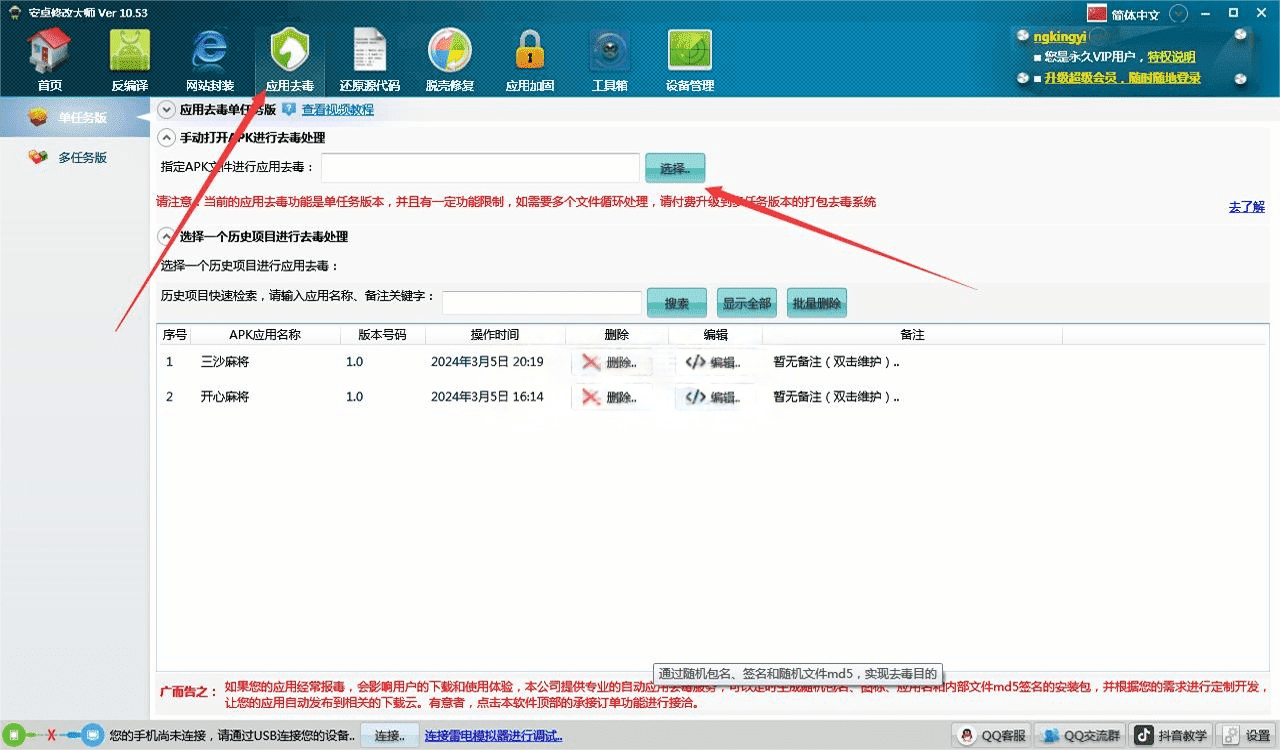Collapse the 应用去毒单任务版 section
Viewport: 1280px width, 750px height.
tap(167, 110)
